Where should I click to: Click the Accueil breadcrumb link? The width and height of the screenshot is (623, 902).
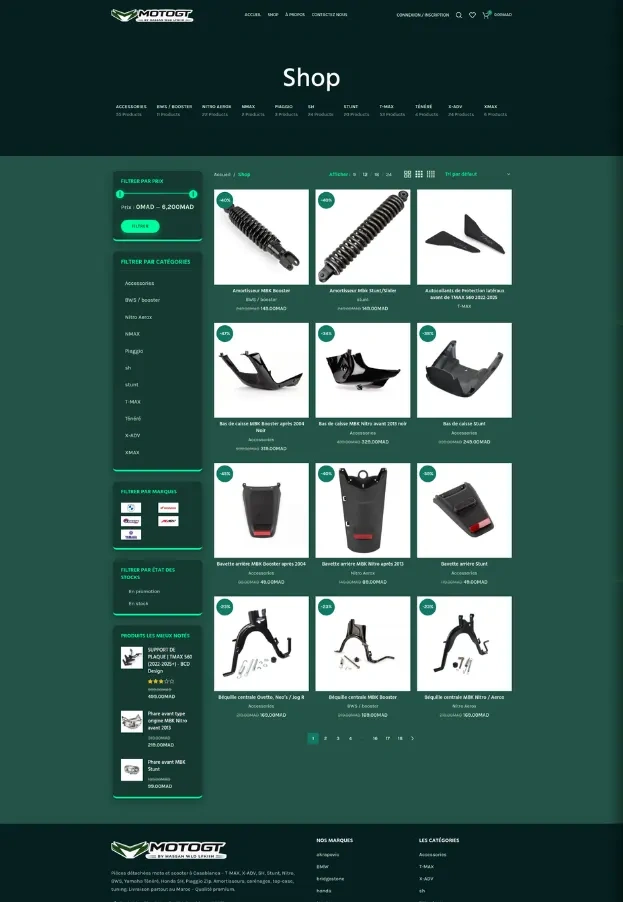coord(222,174)
